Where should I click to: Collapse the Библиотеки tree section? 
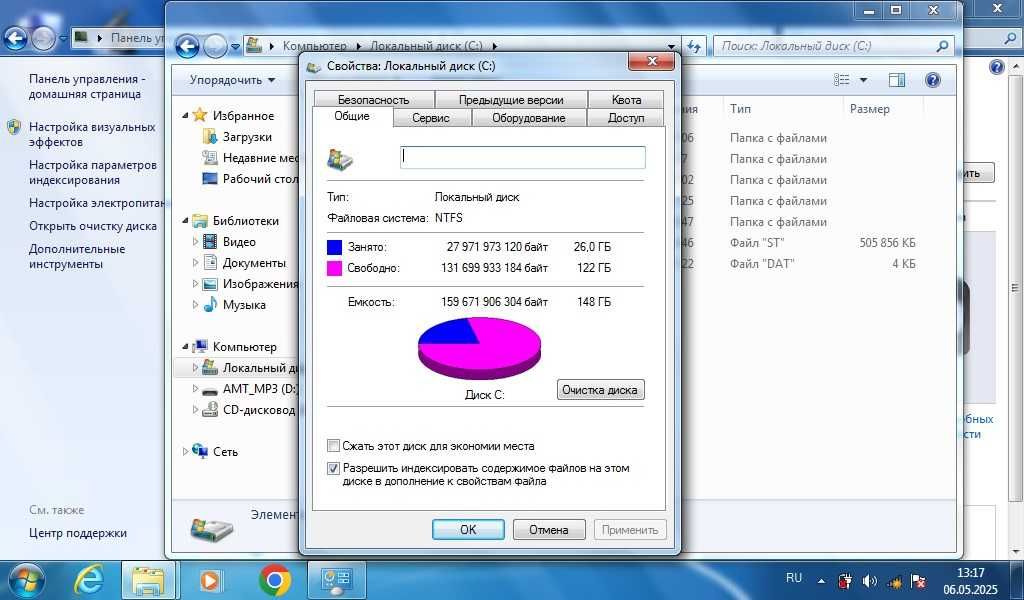pos(185,221)
